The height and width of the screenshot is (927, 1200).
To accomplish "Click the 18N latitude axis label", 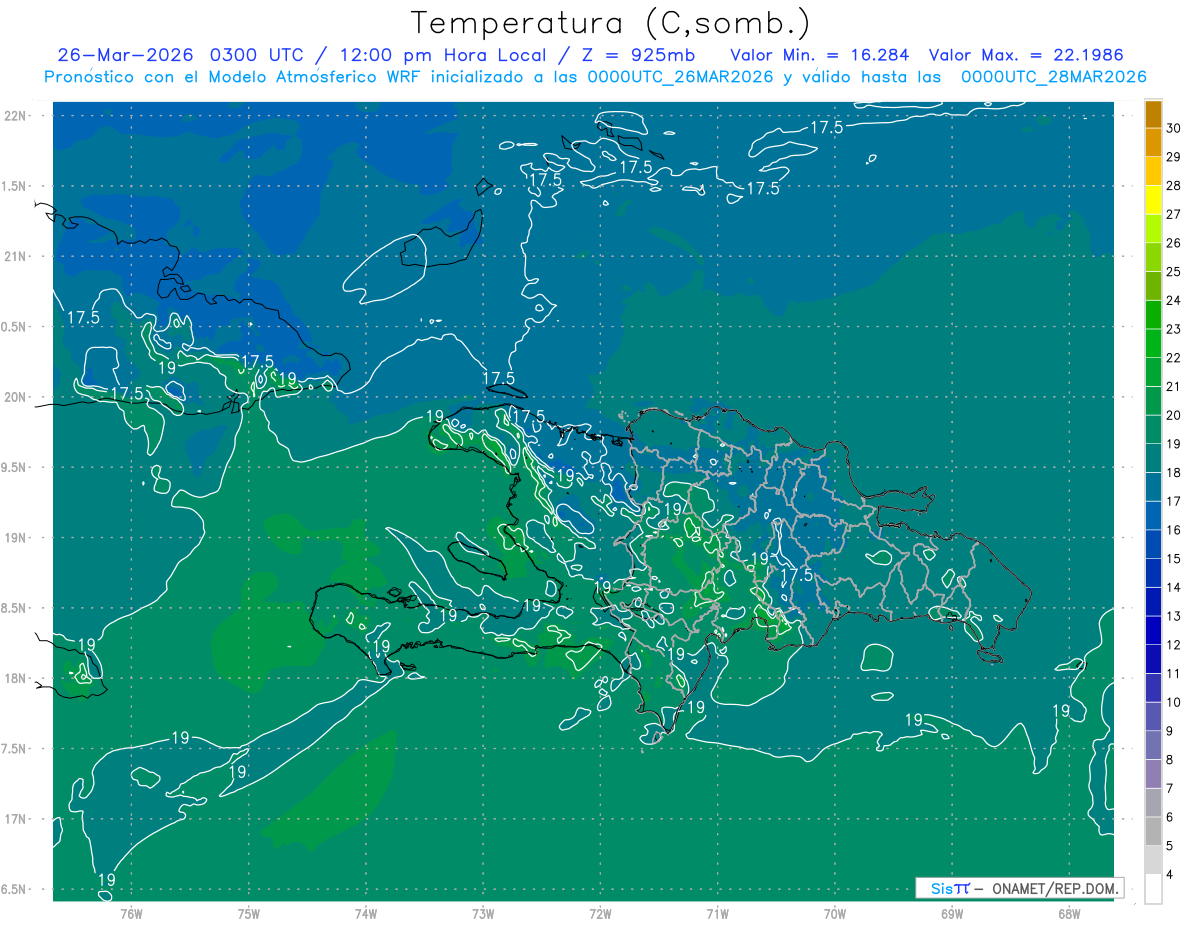I will tap(15, 678).
